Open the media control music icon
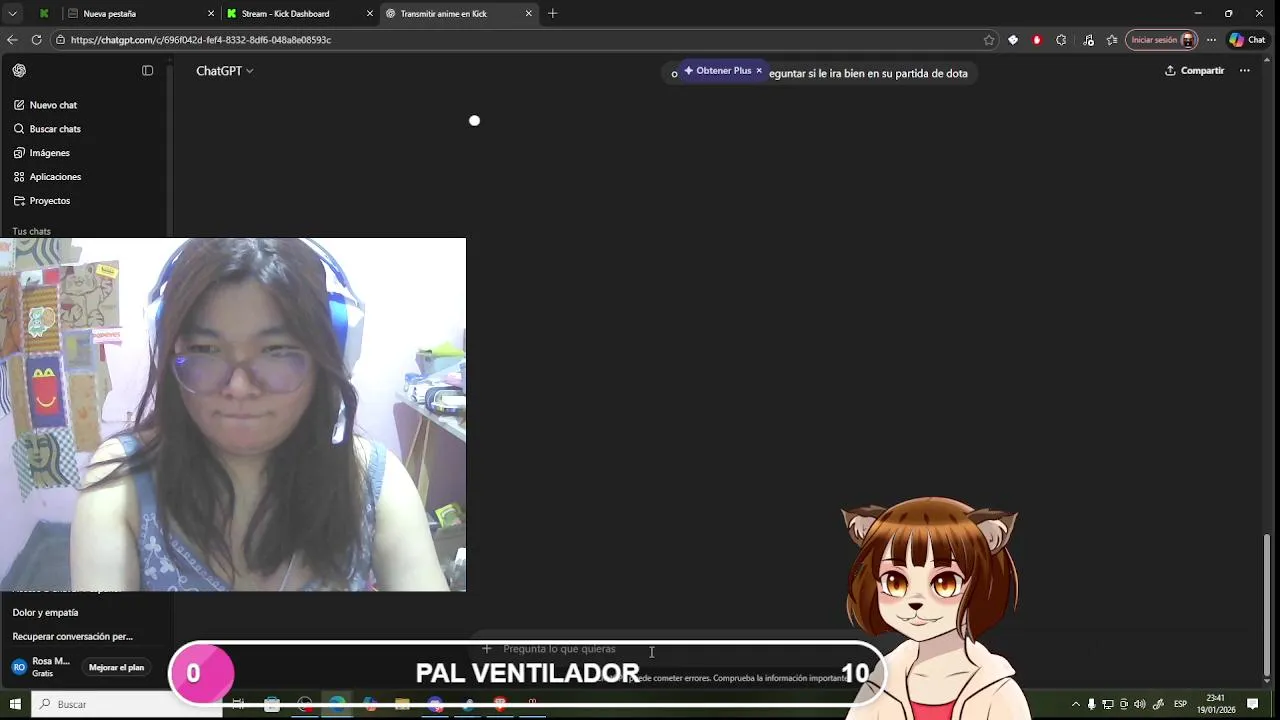 [1089, 40]
